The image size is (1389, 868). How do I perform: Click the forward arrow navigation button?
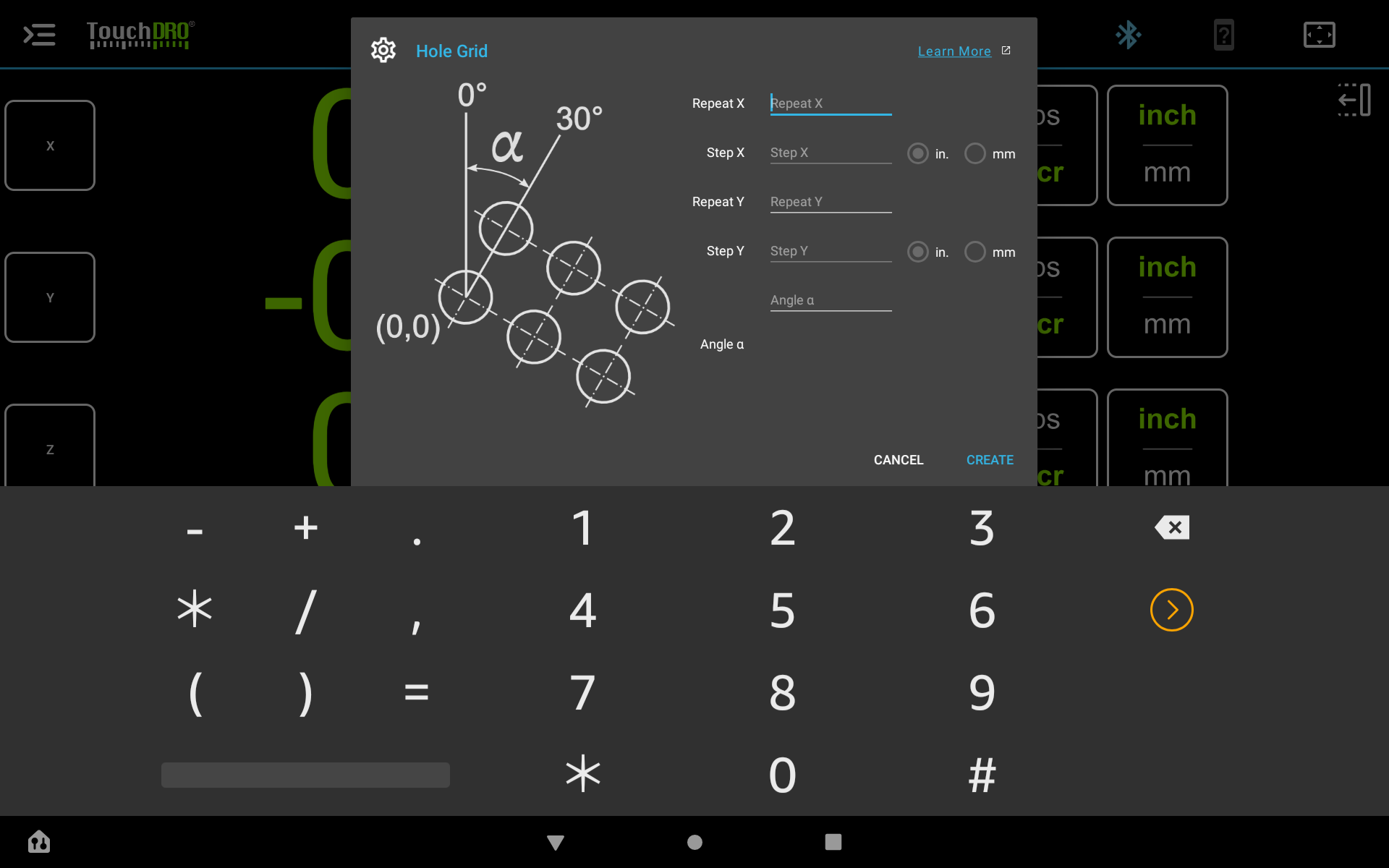(1171, 610)
